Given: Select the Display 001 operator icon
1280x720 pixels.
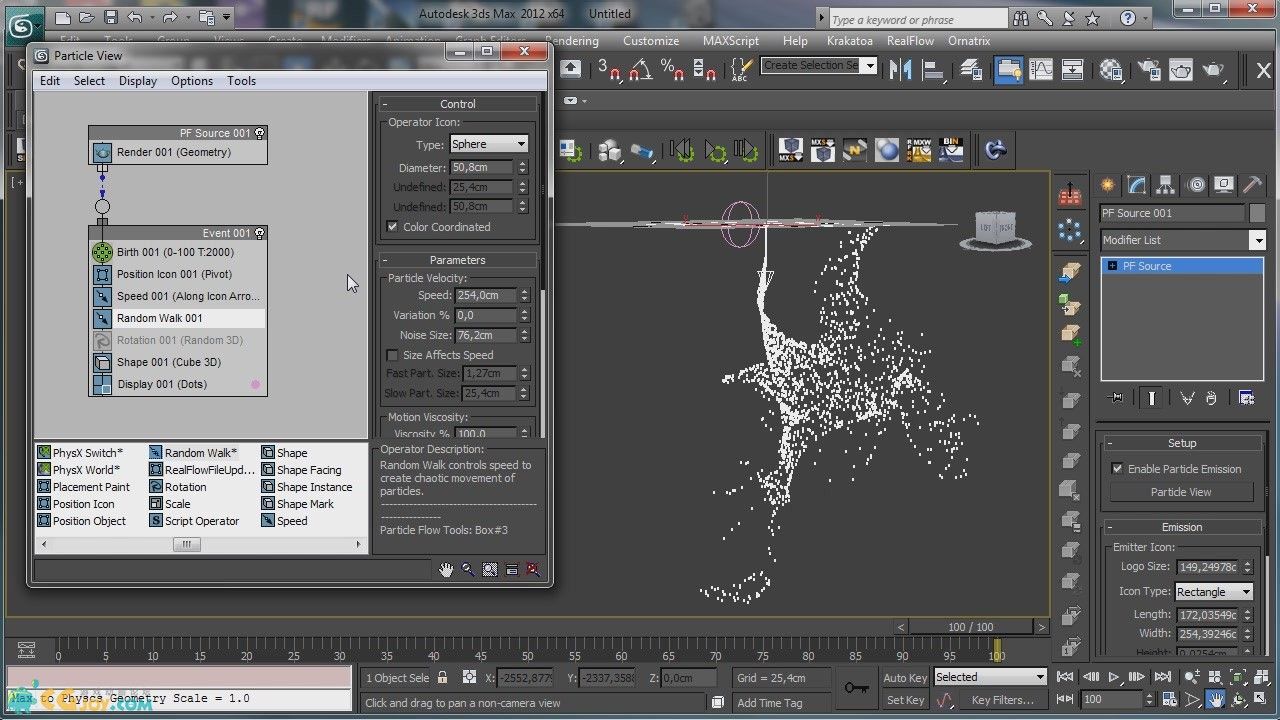Looking at the screenshot, I should coord(102,384).
